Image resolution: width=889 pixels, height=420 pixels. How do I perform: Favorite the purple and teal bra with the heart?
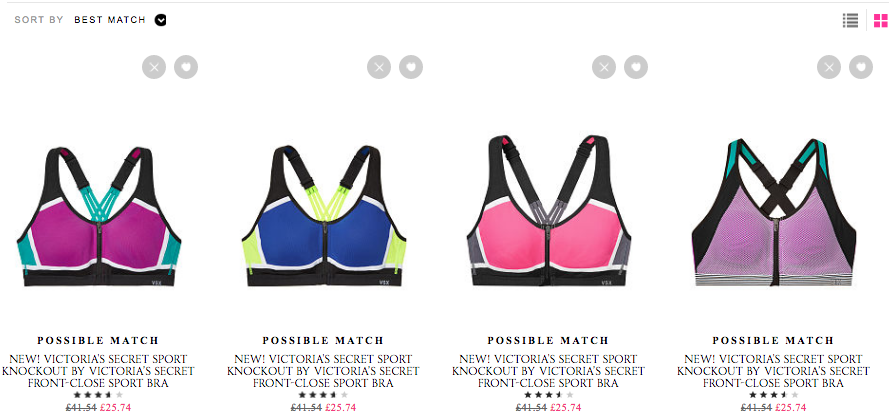[x=186, y=67]
